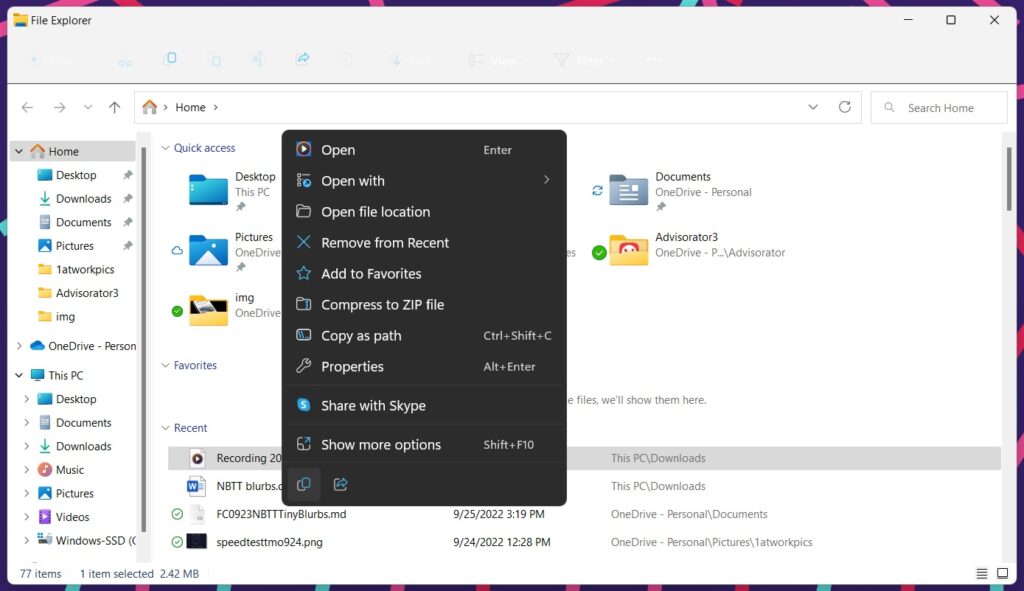Unpin Downloads in the sidebar
Image resolution: width=1024 pixels, height=591 pixels.
pyautogui.click(x=127, y=199)
